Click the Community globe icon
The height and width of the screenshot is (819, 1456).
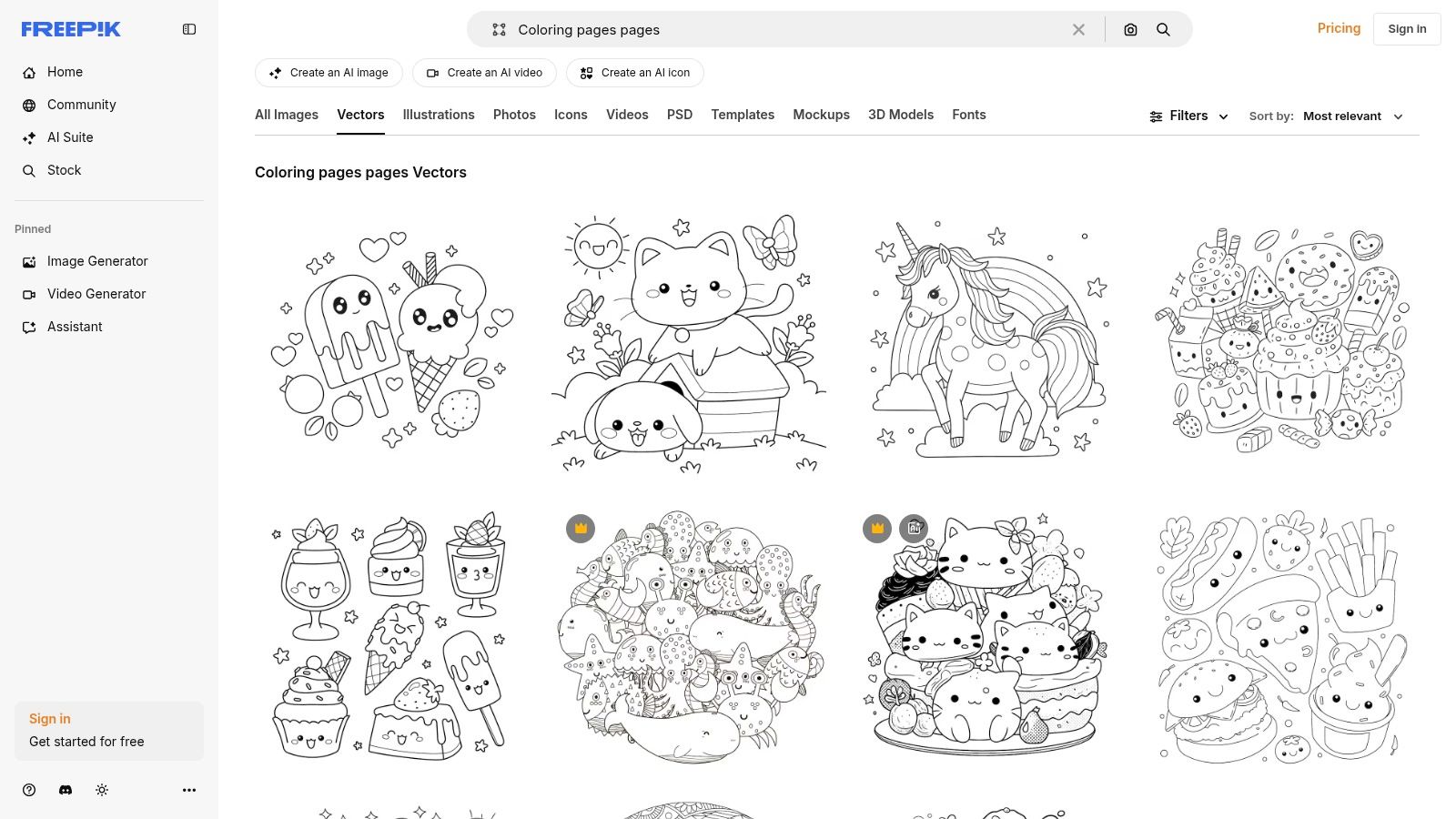(x=29, y=105)
